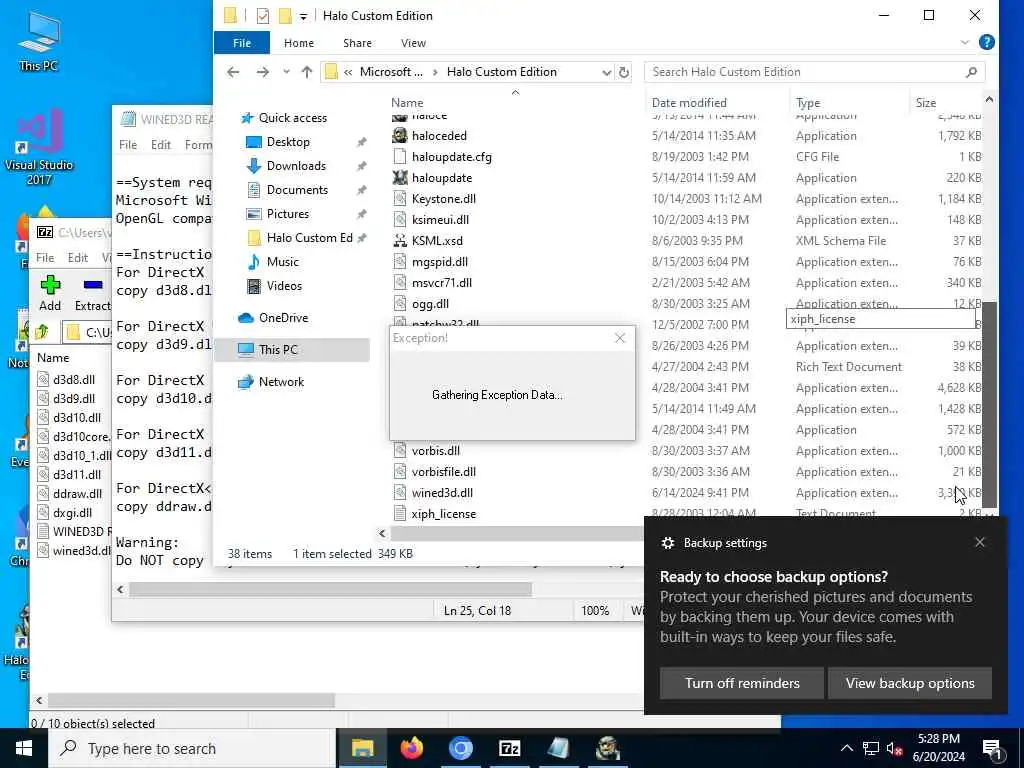Open the Share ribbon tab
Screen dimensions: 1024x768
pyautogui.click(x=357, y=43)
